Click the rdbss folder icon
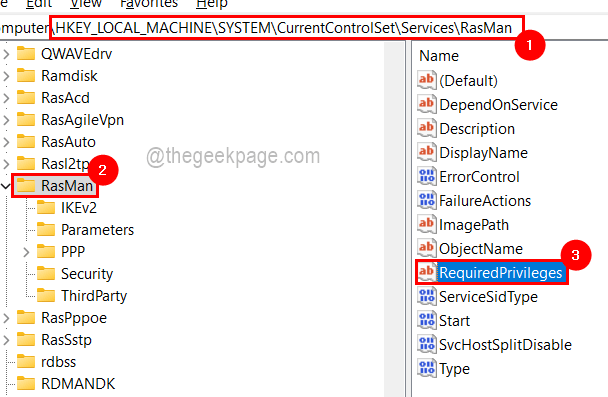The height and width of the screenshot is (397, 608). click(x=26, y=362)
